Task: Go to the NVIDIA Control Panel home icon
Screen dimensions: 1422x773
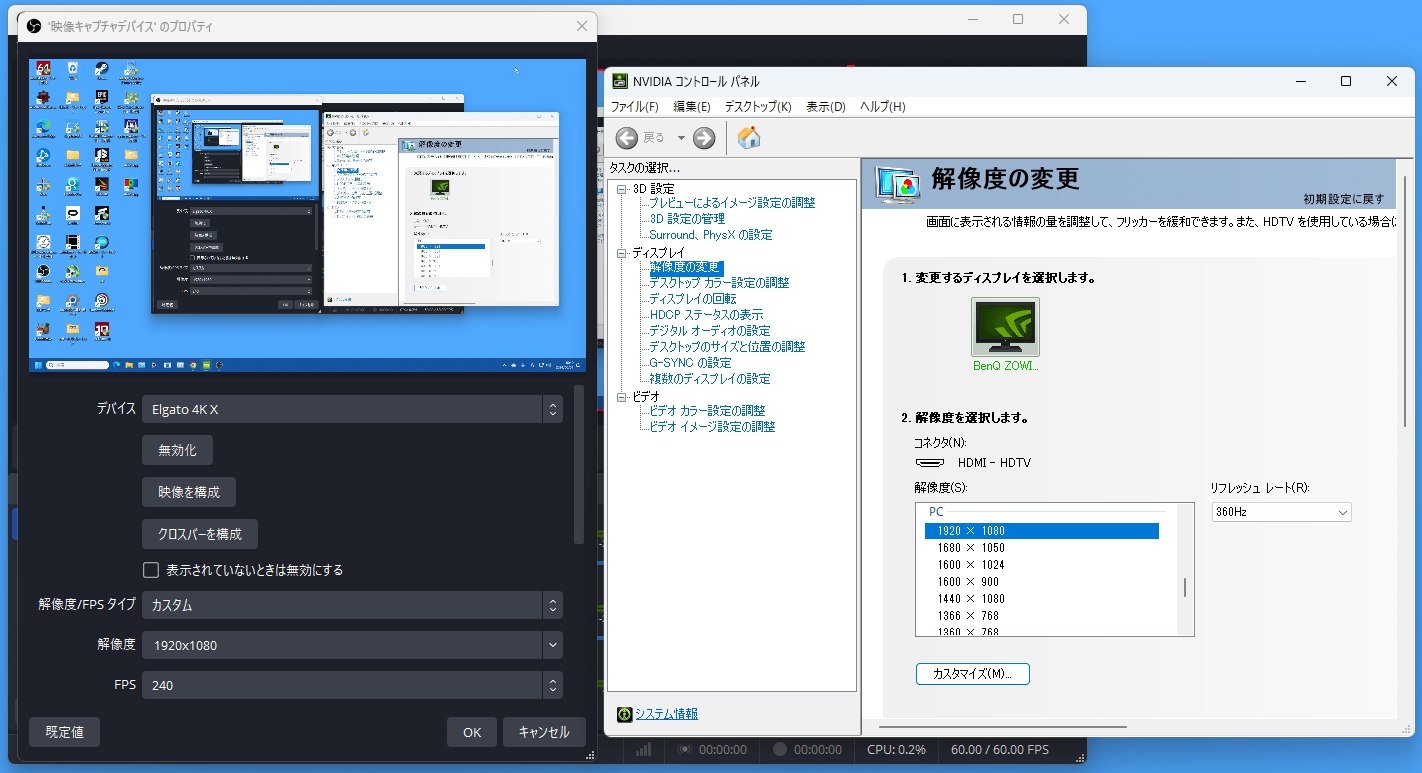Action: pyautogui.click(x=749, y=138)
